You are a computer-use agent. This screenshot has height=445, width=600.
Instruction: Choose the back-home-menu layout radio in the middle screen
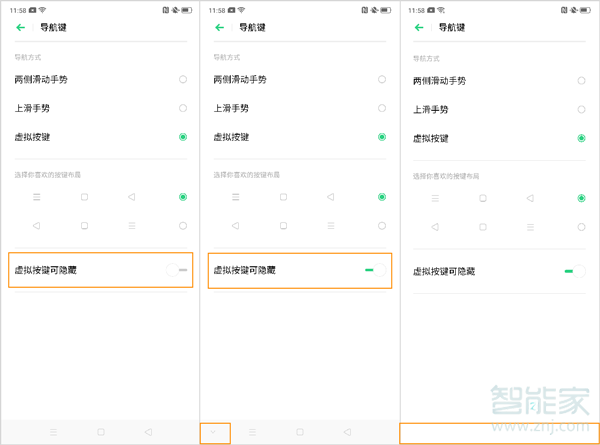[x=382, y=226]
